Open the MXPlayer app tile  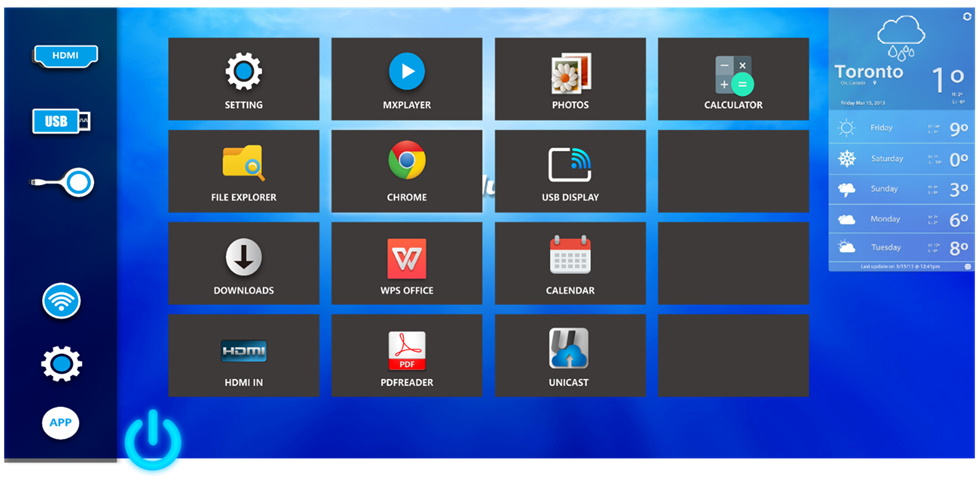tap(406, 79)
